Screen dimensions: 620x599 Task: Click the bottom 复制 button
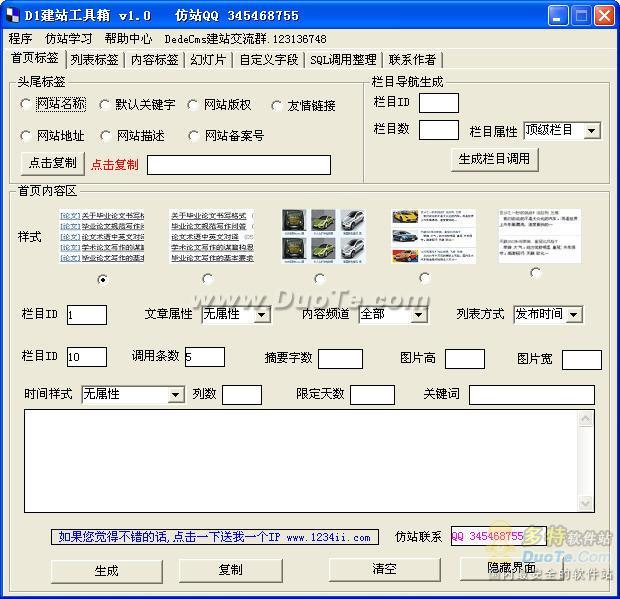pyautogui.click(x=231, y=570)
